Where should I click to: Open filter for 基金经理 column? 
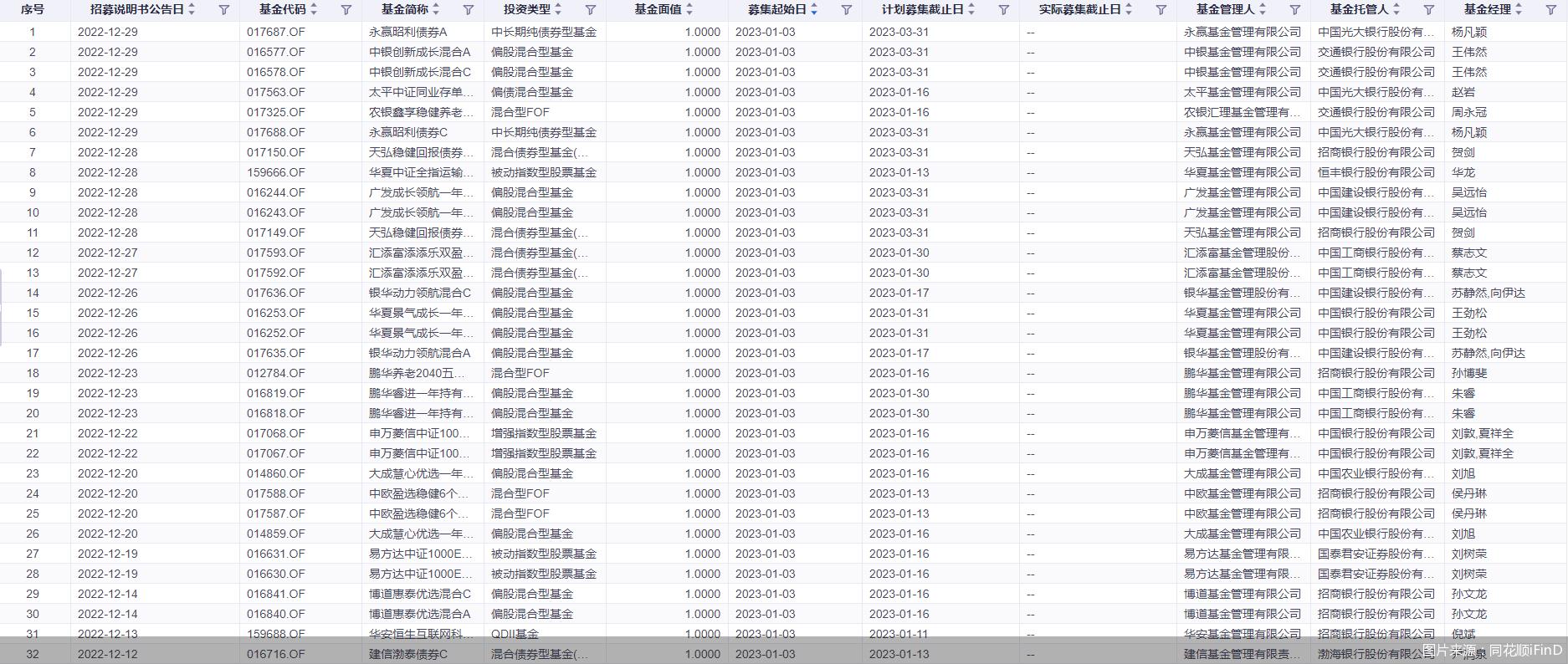click(x=1550, y=10)
